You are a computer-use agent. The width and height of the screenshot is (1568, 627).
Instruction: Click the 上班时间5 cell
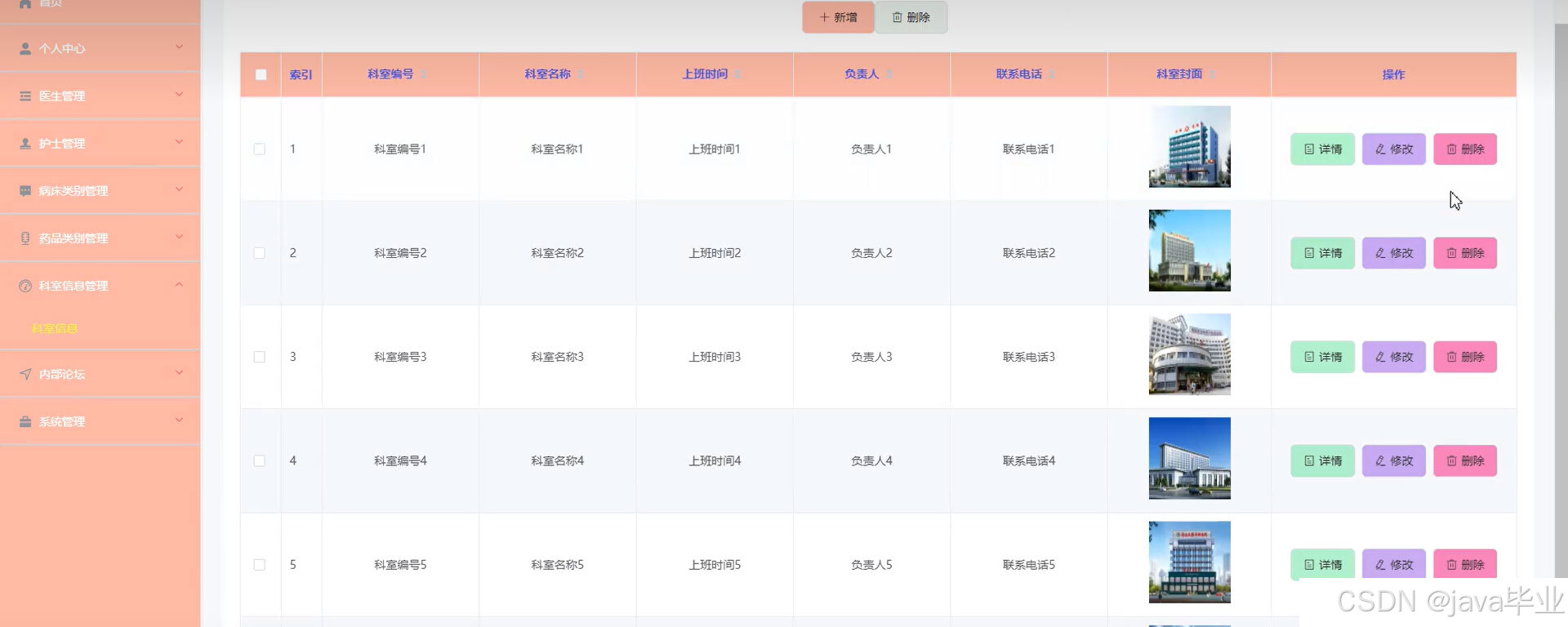715,564
